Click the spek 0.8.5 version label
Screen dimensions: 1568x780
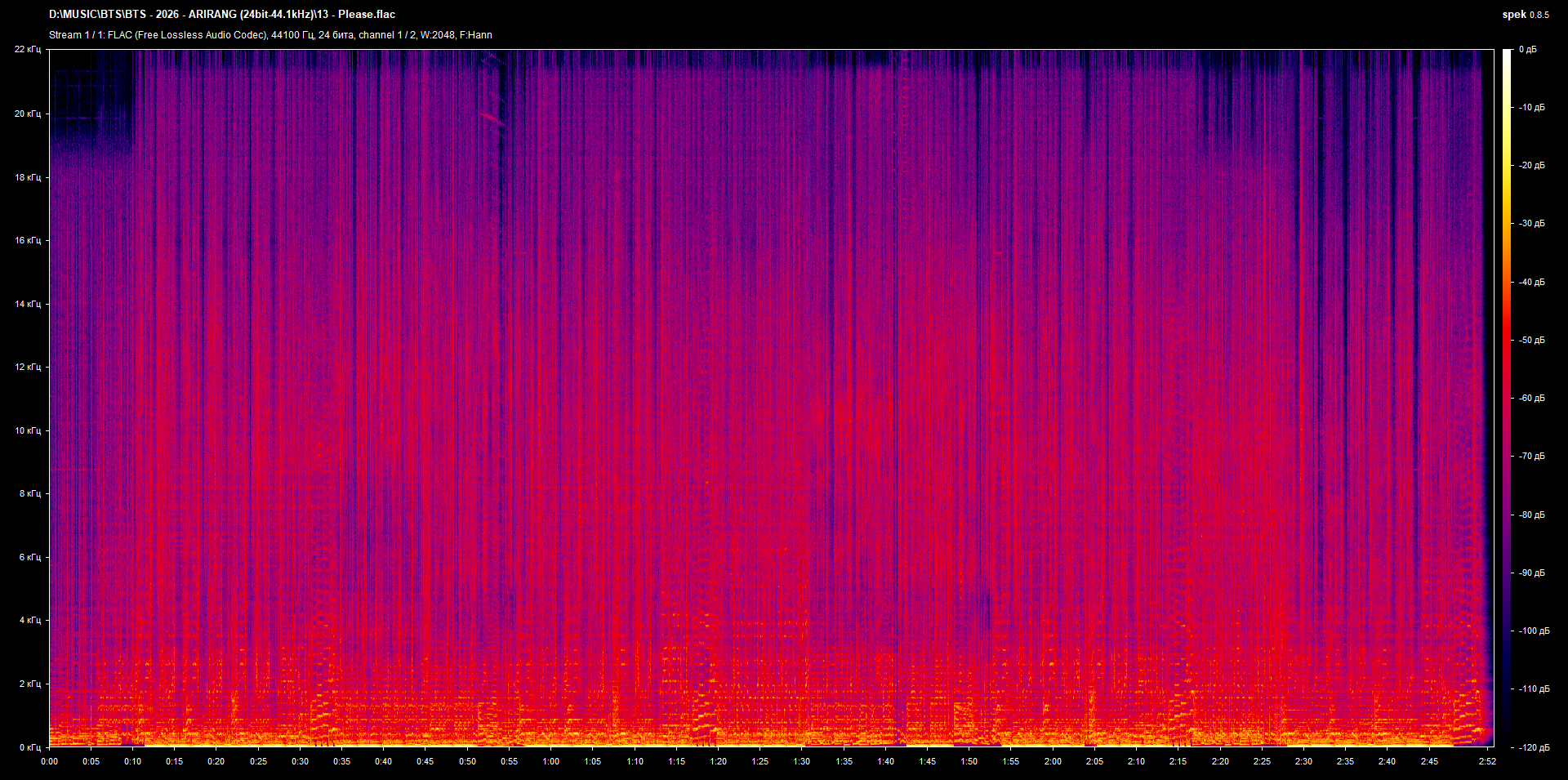click(x=1525, y=14)
